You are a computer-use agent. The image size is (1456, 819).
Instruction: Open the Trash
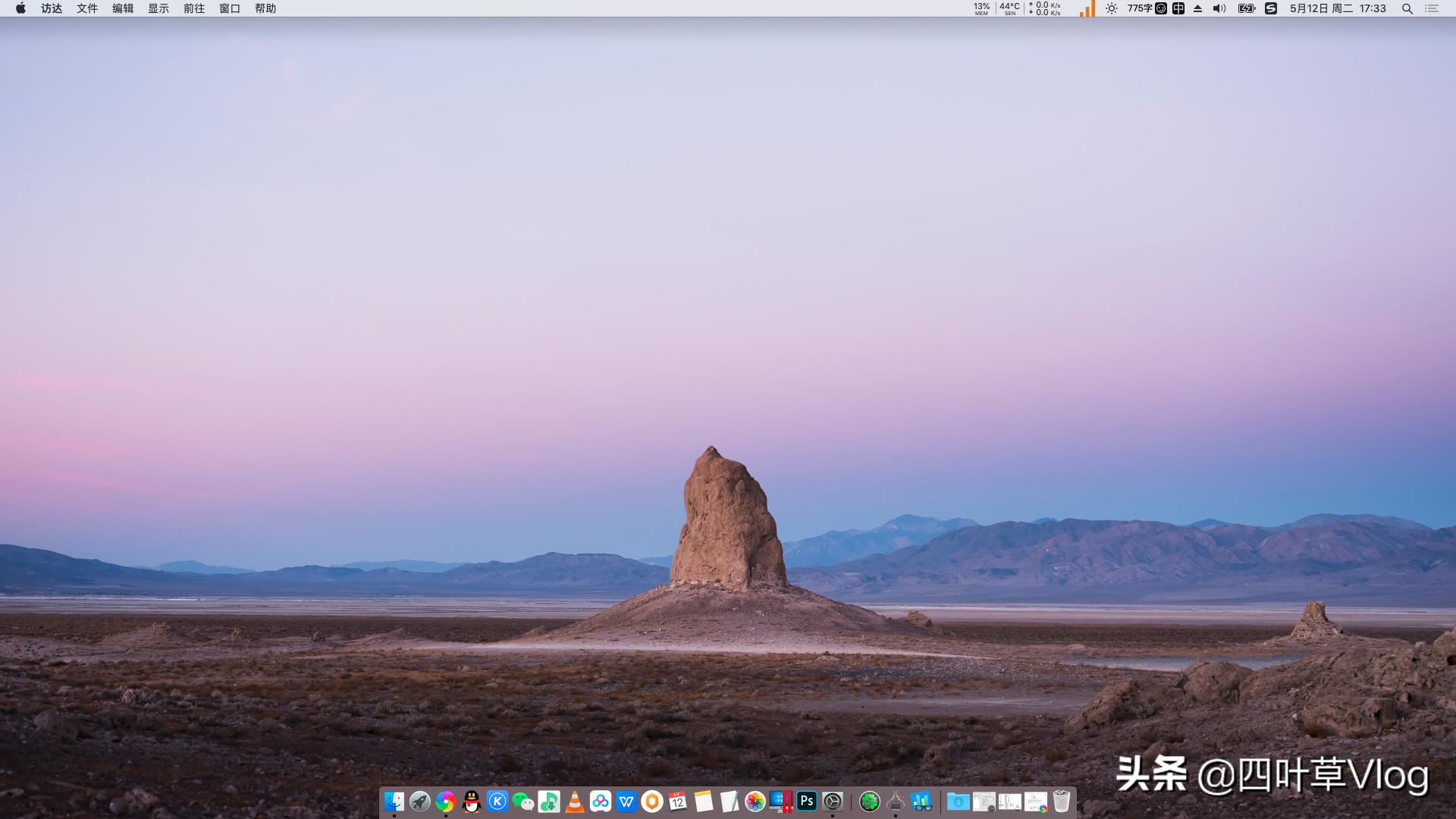point(1062,802)
